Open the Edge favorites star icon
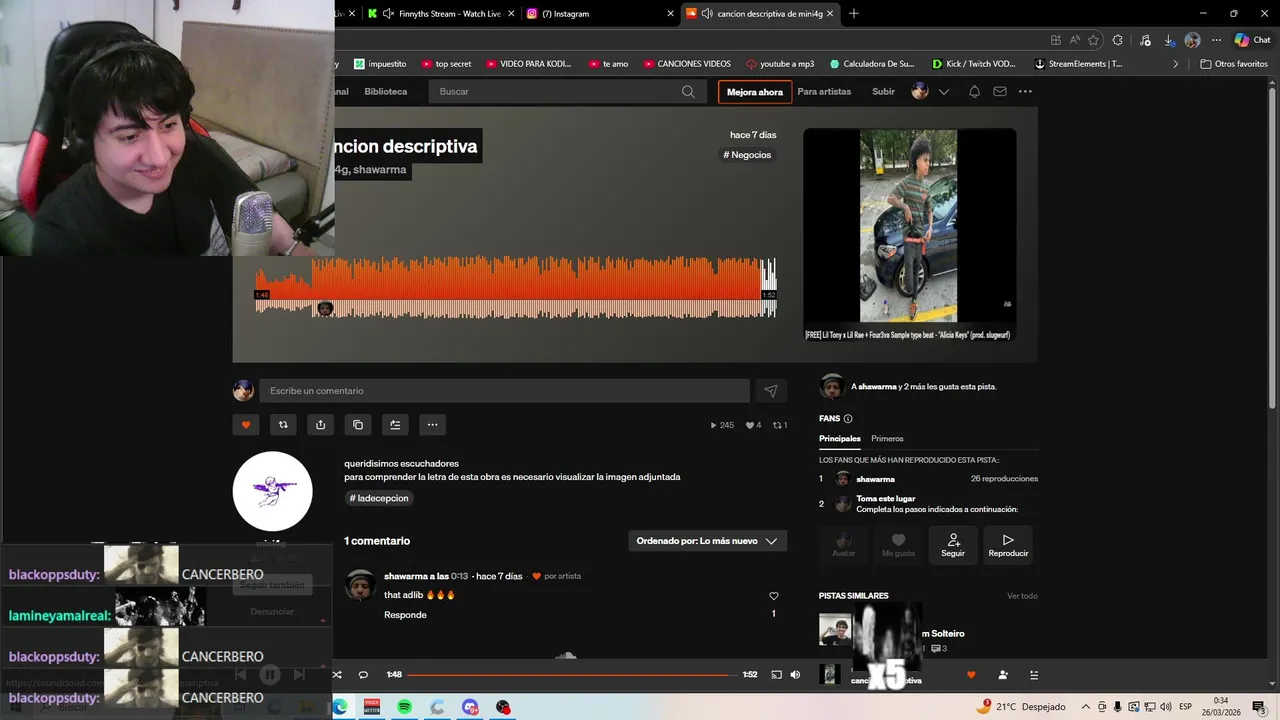1280x720 pixels. coord(1093,40)
